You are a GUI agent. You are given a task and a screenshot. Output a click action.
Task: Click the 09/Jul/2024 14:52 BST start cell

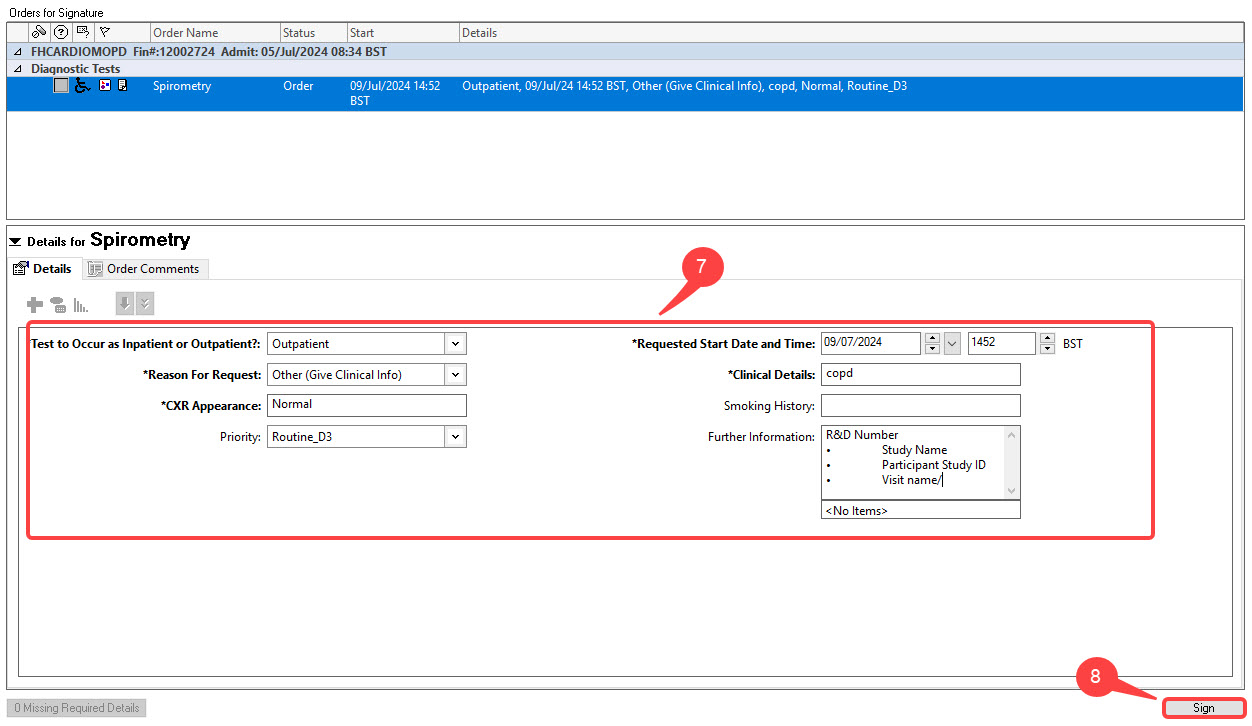point(395,94)
